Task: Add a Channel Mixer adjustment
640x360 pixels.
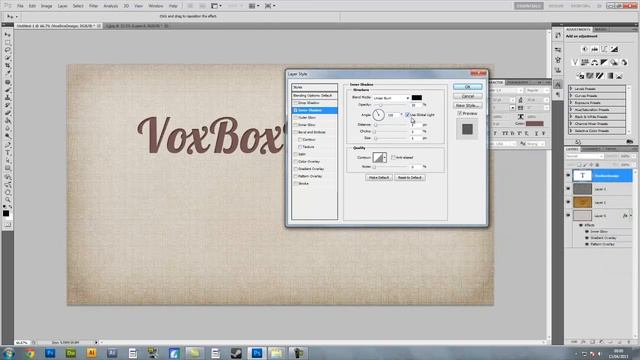Action: coord(624,62)
